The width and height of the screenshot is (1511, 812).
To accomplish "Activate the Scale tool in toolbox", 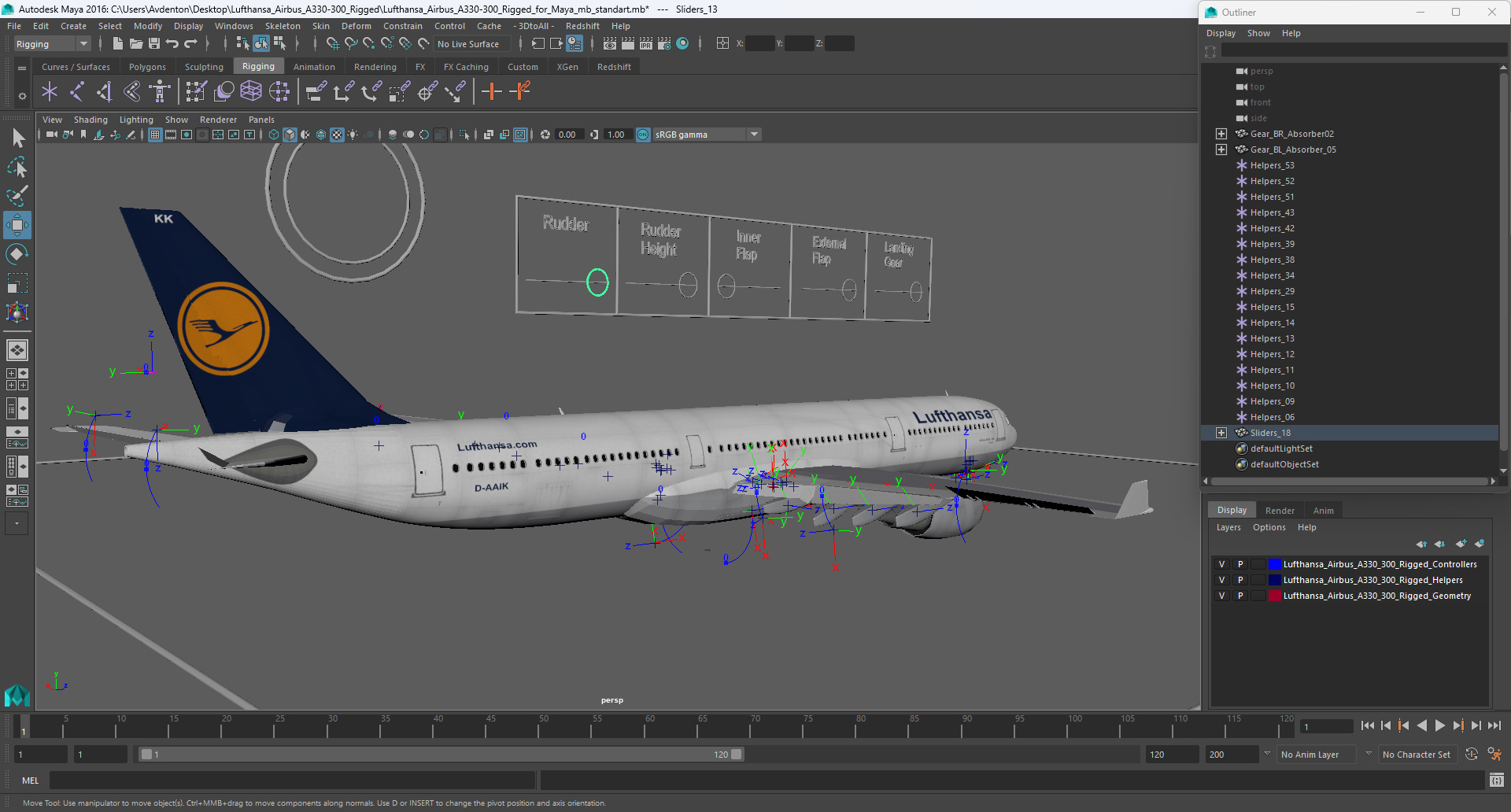I will click(x=17, y=283).
